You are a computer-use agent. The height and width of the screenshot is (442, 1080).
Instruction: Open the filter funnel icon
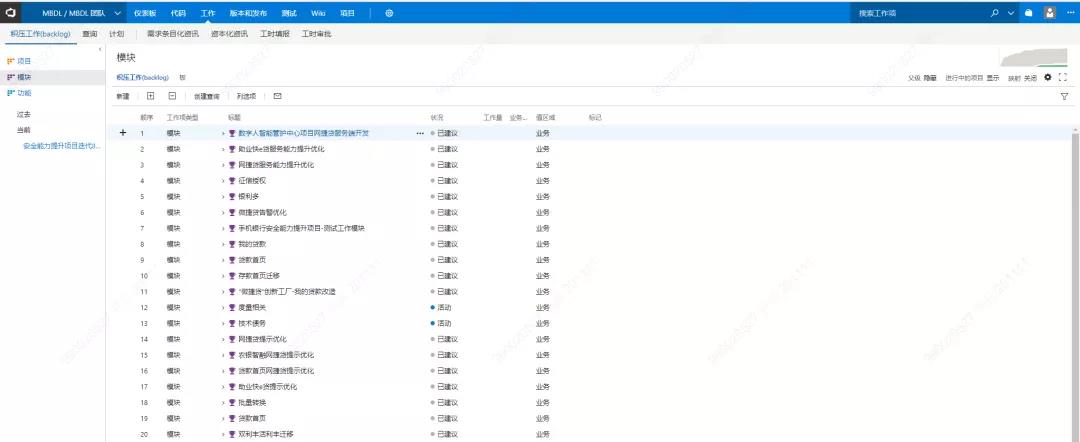pos(1064,97)
